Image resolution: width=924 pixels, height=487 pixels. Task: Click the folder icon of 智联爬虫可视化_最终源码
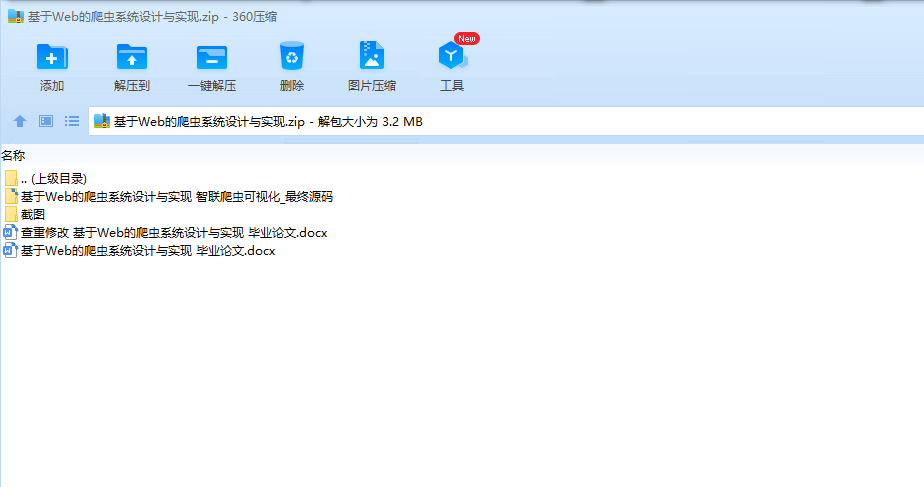(x=11, y=196)
